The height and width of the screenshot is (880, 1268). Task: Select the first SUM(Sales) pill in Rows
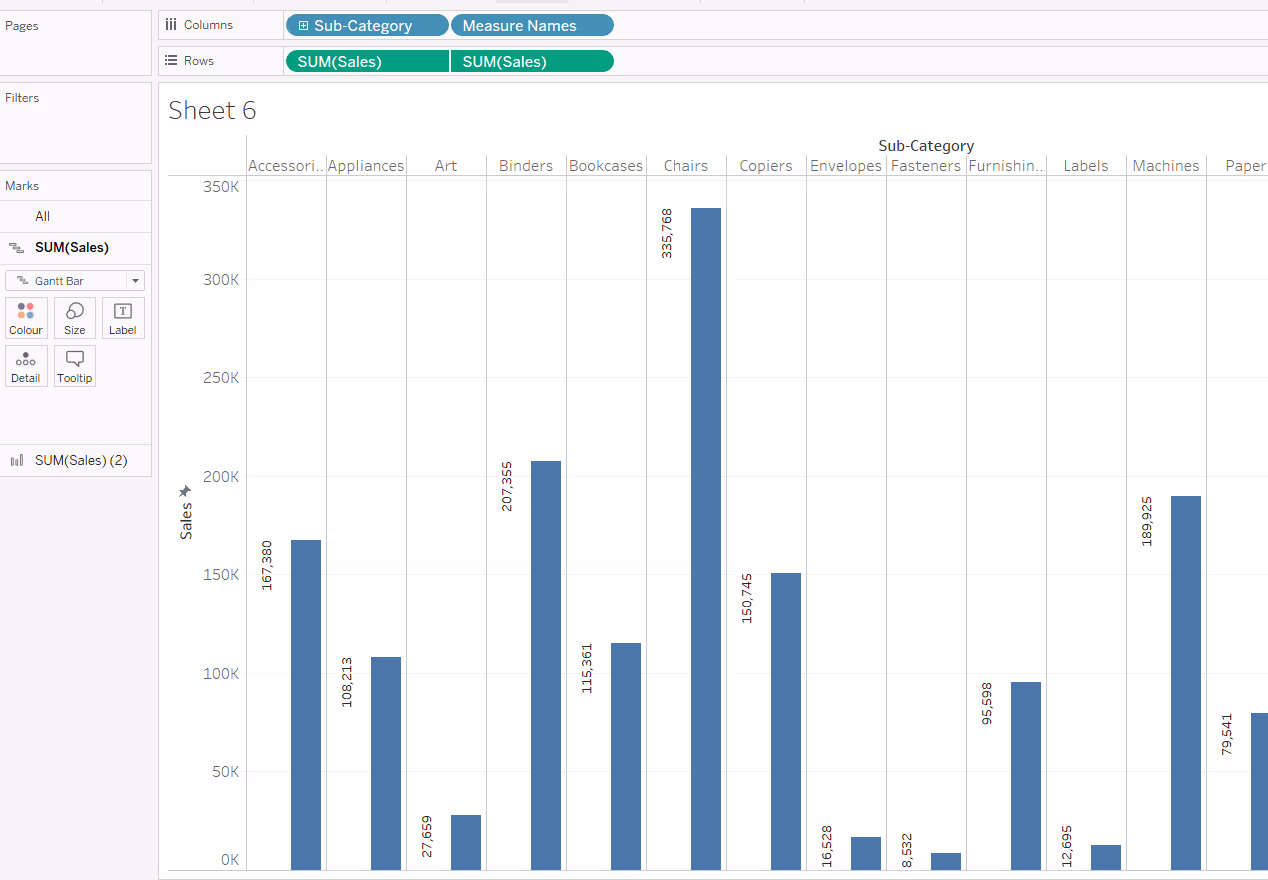coord(367,62)
